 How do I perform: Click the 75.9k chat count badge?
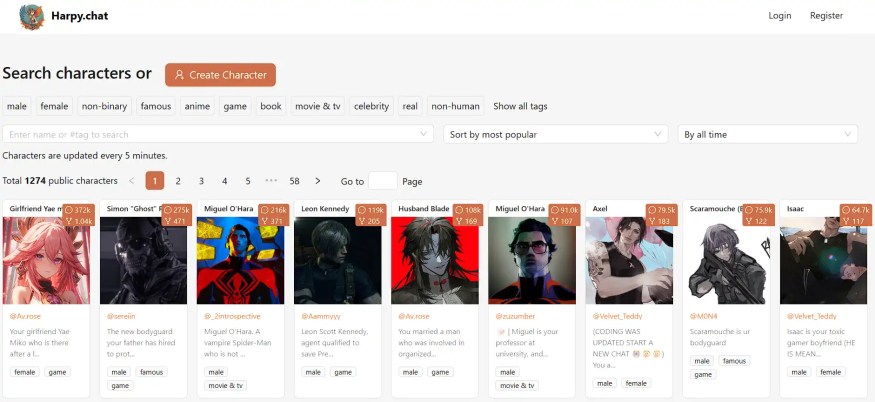pos(758,210)
